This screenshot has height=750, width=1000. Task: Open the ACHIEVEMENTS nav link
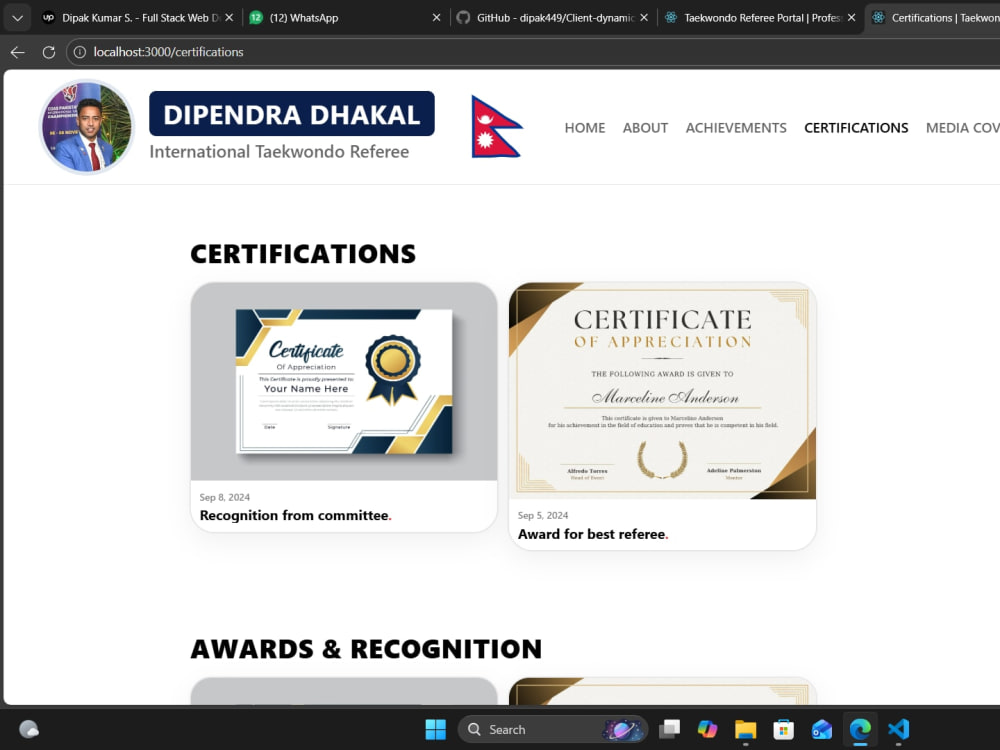click(x=736, y=128)
